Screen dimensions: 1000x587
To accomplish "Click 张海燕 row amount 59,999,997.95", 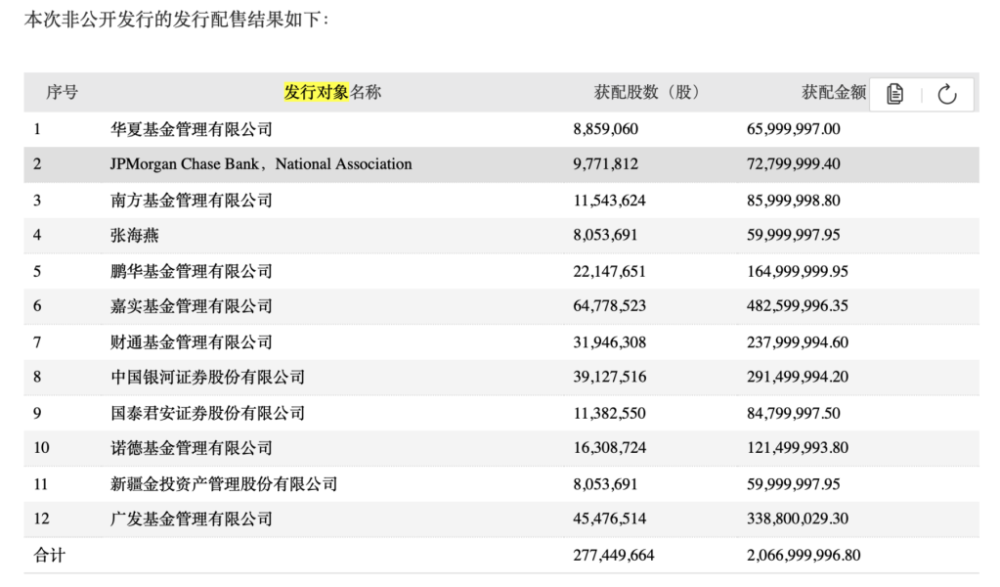I will pyautogui.click(x=793, y=235).
